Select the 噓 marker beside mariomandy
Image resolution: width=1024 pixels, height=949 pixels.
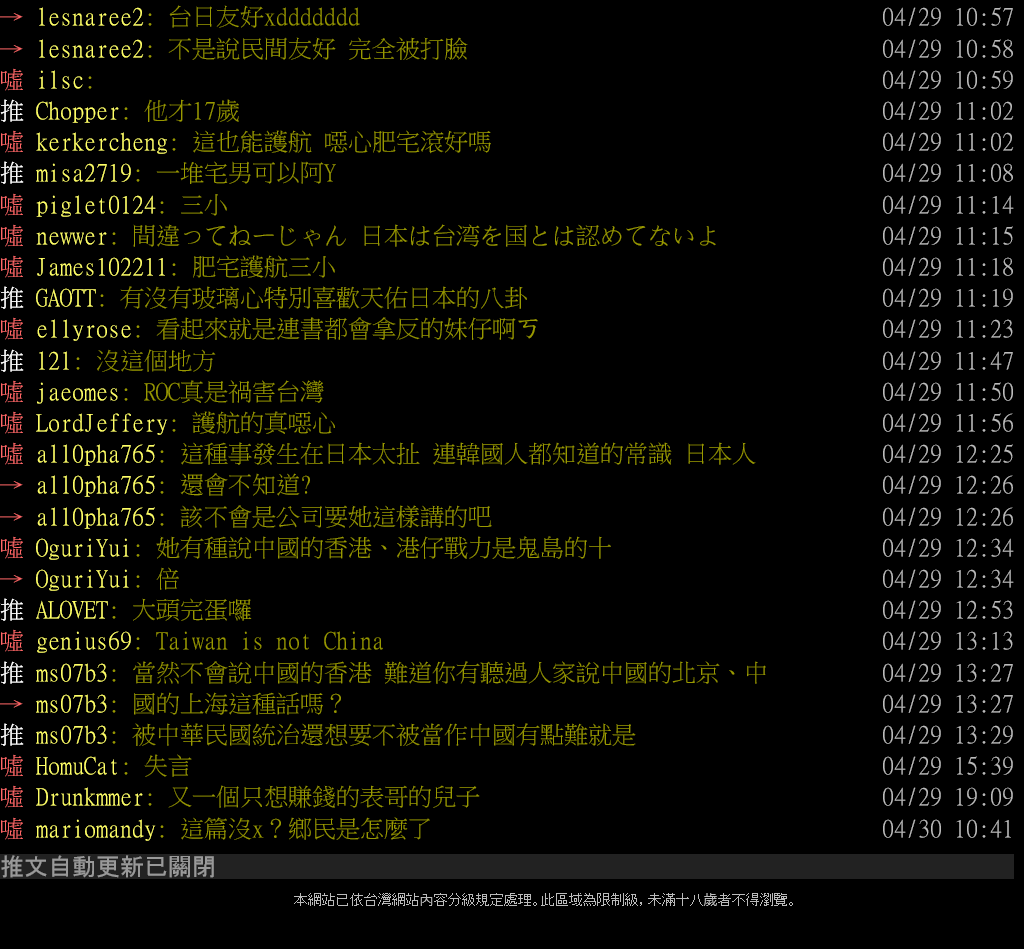click(12, 829)
